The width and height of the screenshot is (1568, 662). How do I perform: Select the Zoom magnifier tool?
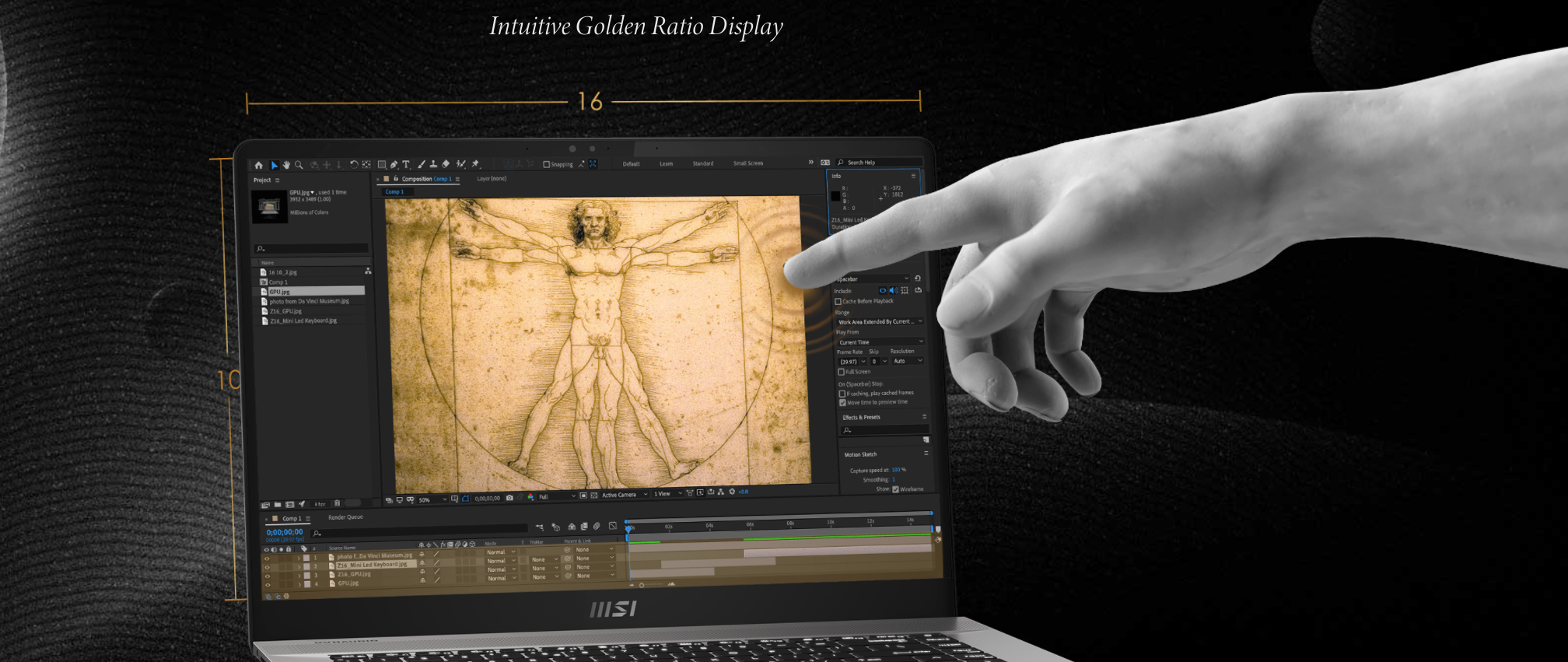point(299,165)
